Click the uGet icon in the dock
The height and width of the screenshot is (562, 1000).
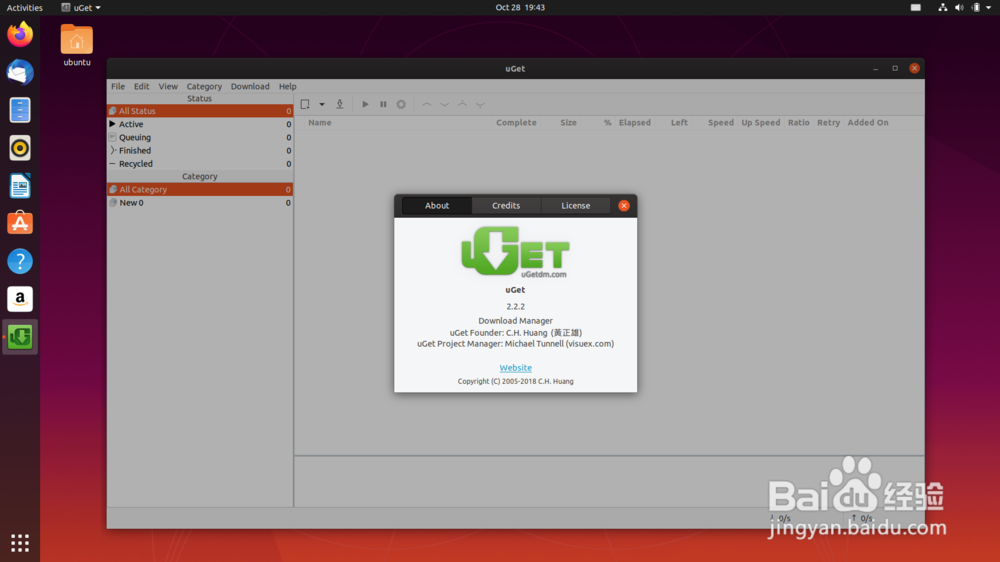[x=20, y=337]
